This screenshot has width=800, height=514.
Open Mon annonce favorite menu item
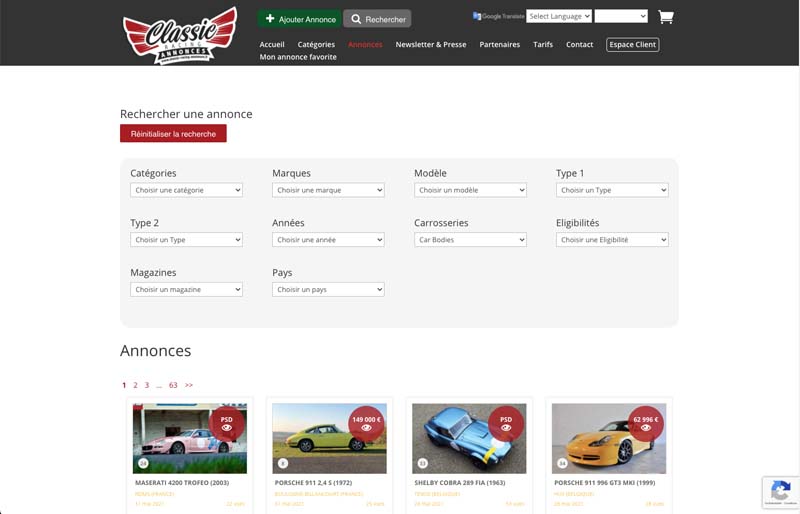point(298,57)
